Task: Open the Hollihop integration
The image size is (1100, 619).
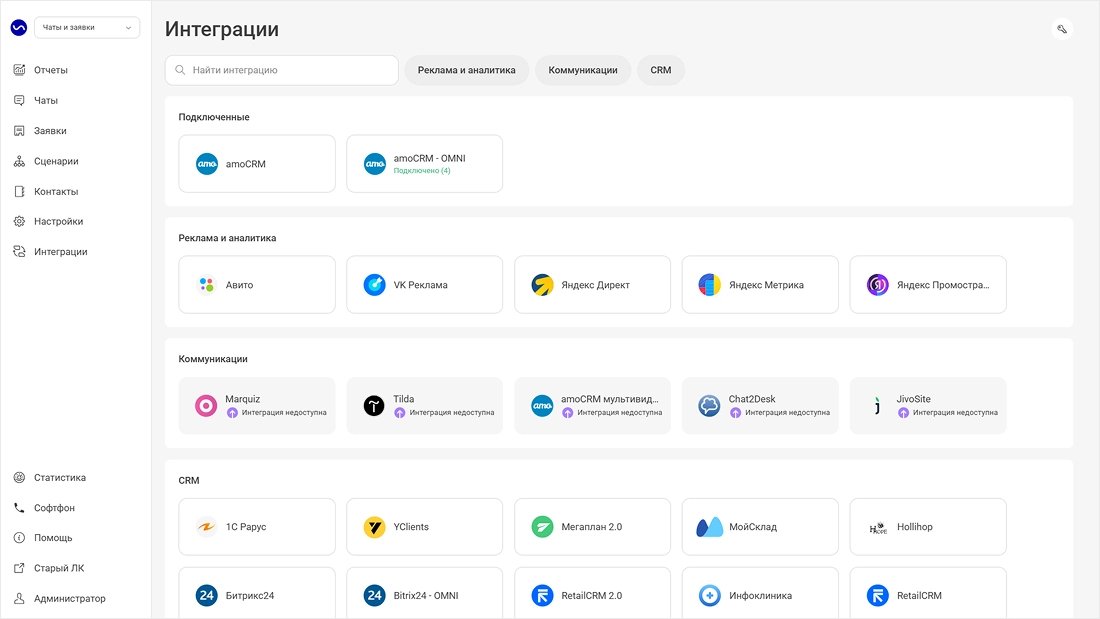Action: click(927, 526)
